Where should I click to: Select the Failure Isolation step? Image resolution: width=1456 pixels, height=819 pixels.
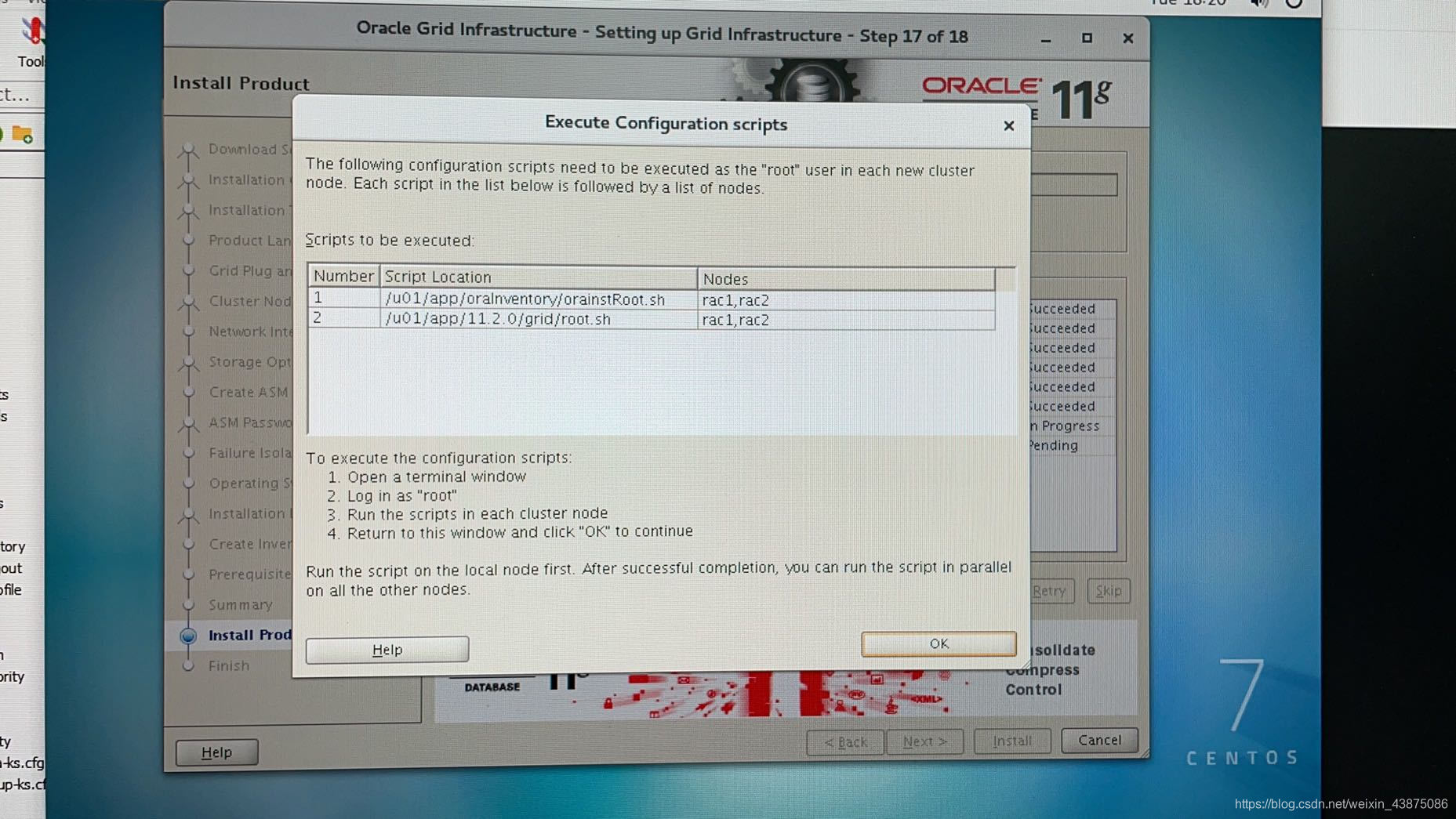click(x=249, y=453)
